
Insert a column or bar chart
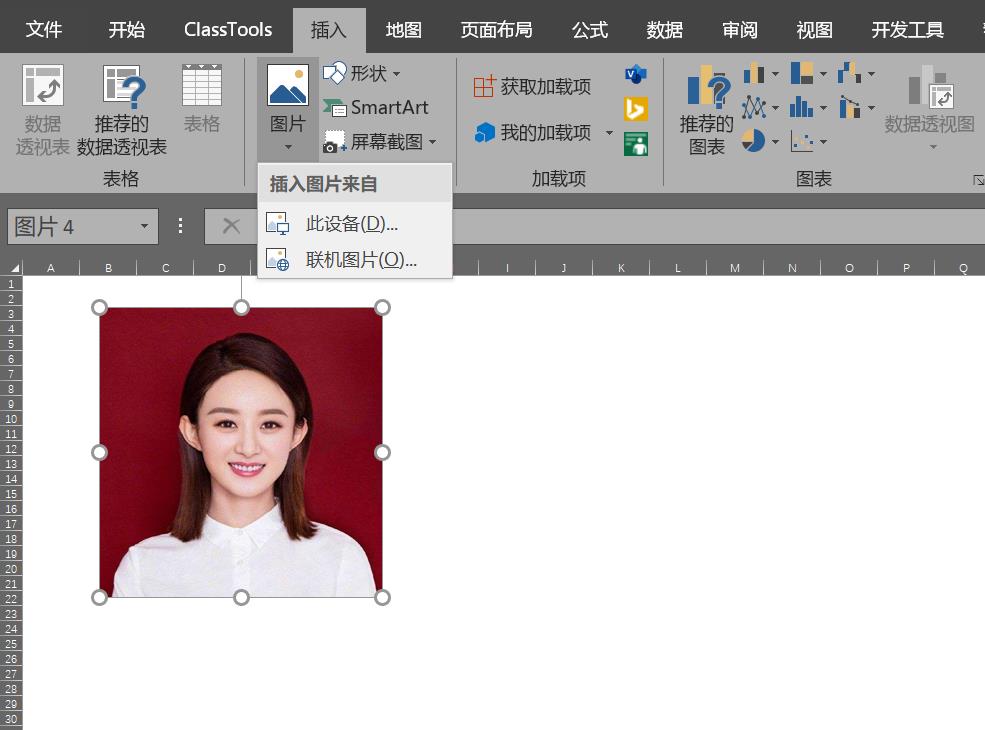click(754, 74)
